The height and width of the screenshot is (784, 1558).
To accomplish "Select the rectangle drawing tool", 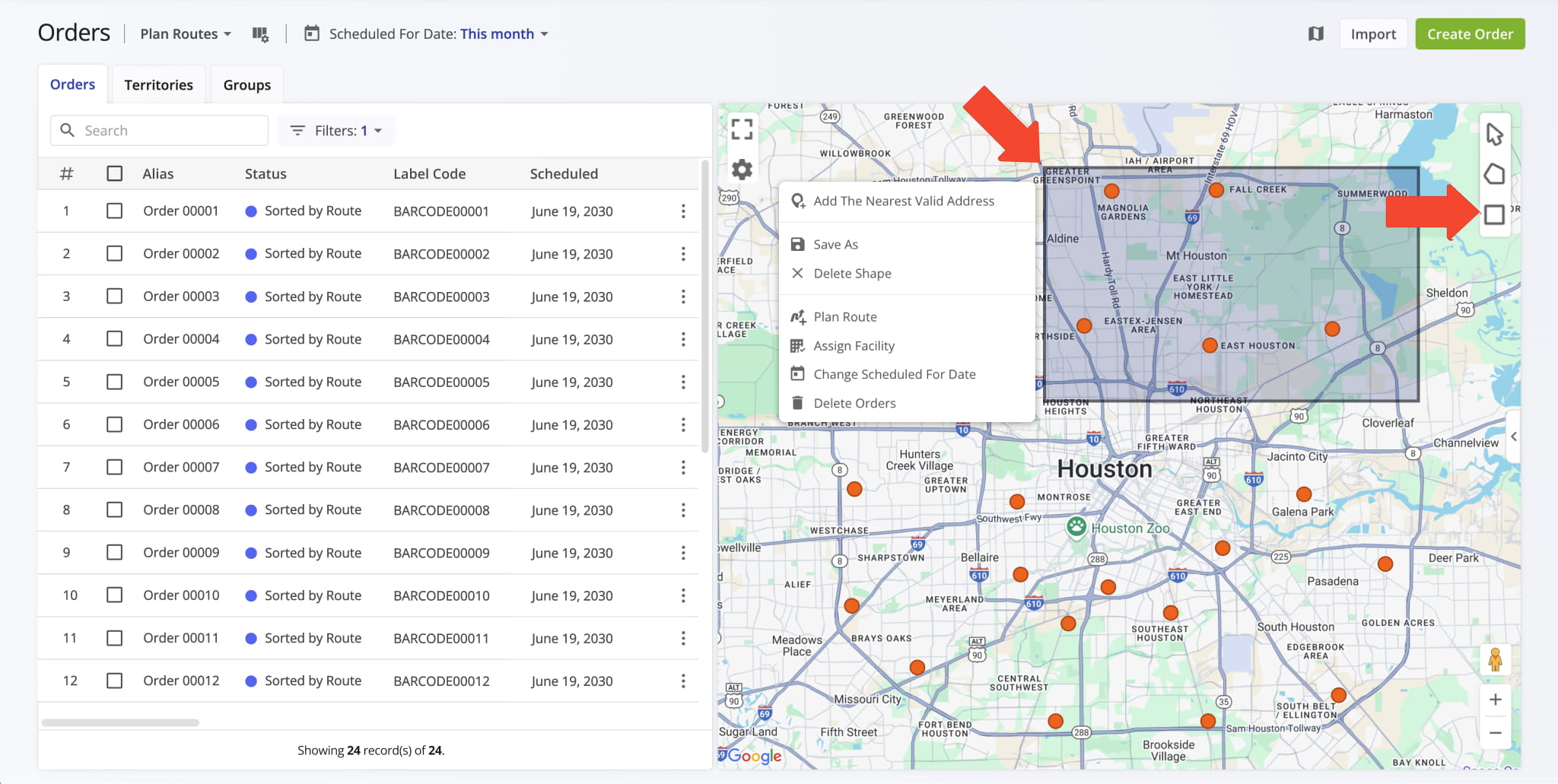I will (1494, 214).
